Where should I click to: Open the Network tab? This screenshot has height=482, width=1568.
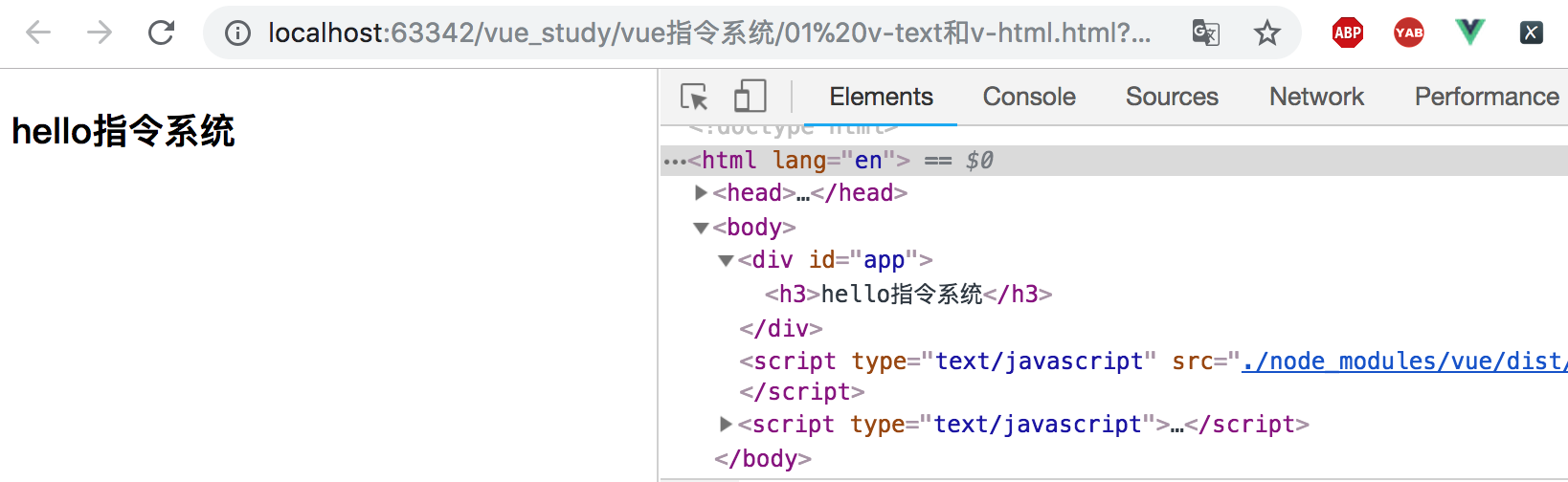tap(1316, 97)
